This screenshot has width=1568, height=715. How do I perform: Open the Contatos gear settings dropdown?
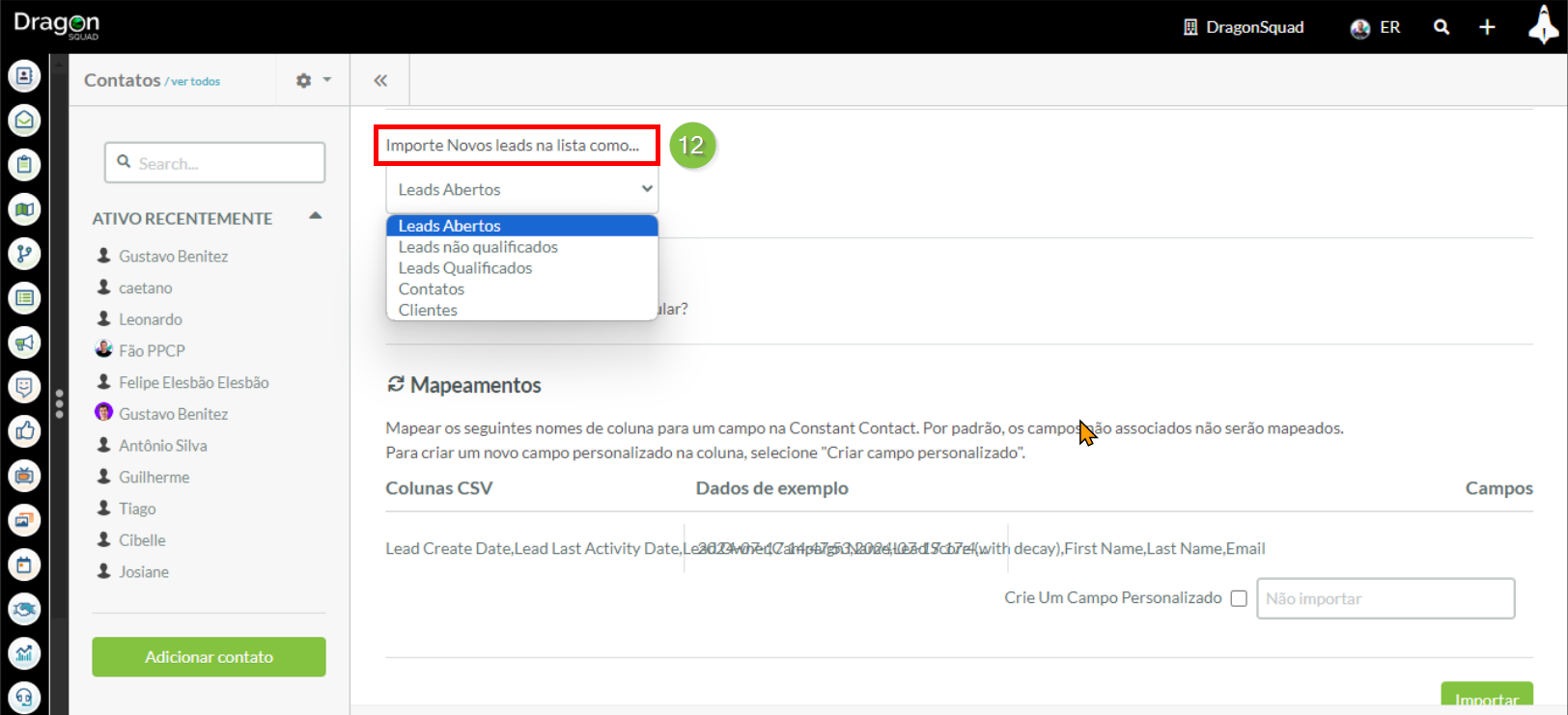point(313,80)
